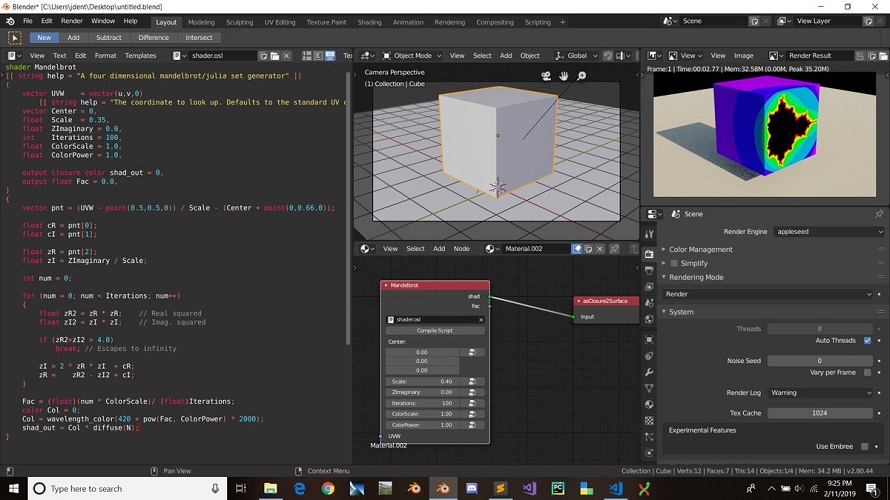The image size is (890, 500).
Task: Open Scene properties tab icon
Action: click(x=649, y=302)
